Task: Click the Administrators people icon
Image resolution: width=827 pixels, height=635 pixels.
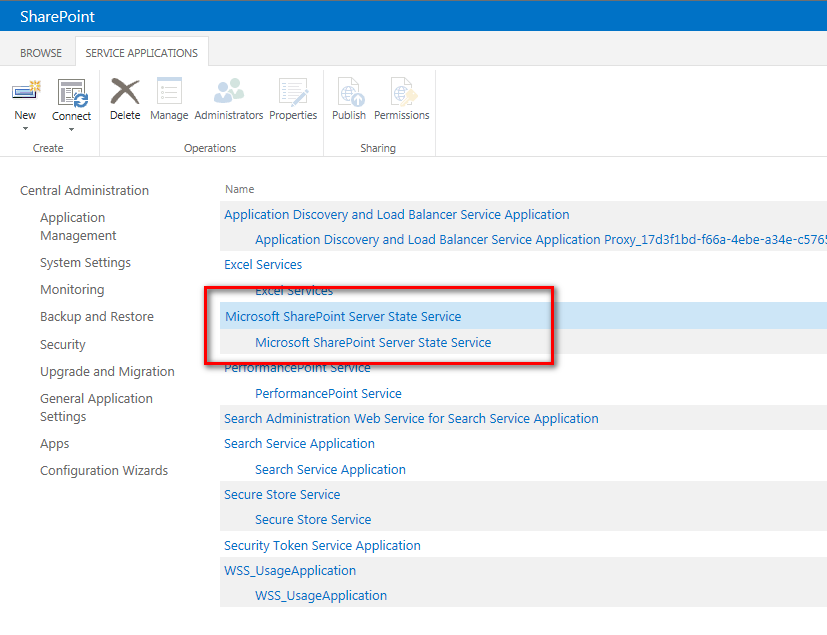Action: [x=228, y=91]
